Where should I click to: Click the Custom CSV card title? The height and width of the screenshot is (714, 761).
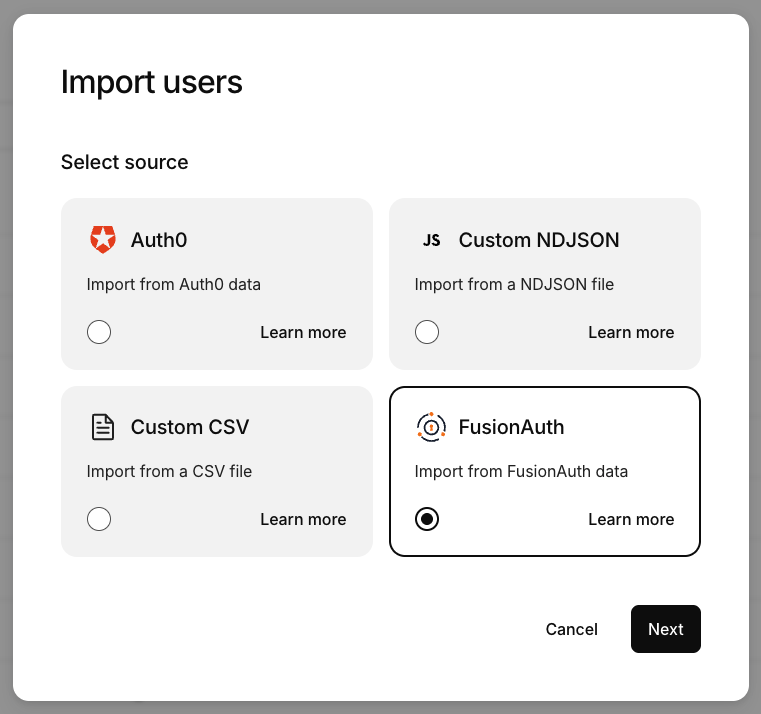(x=190, y=427)
